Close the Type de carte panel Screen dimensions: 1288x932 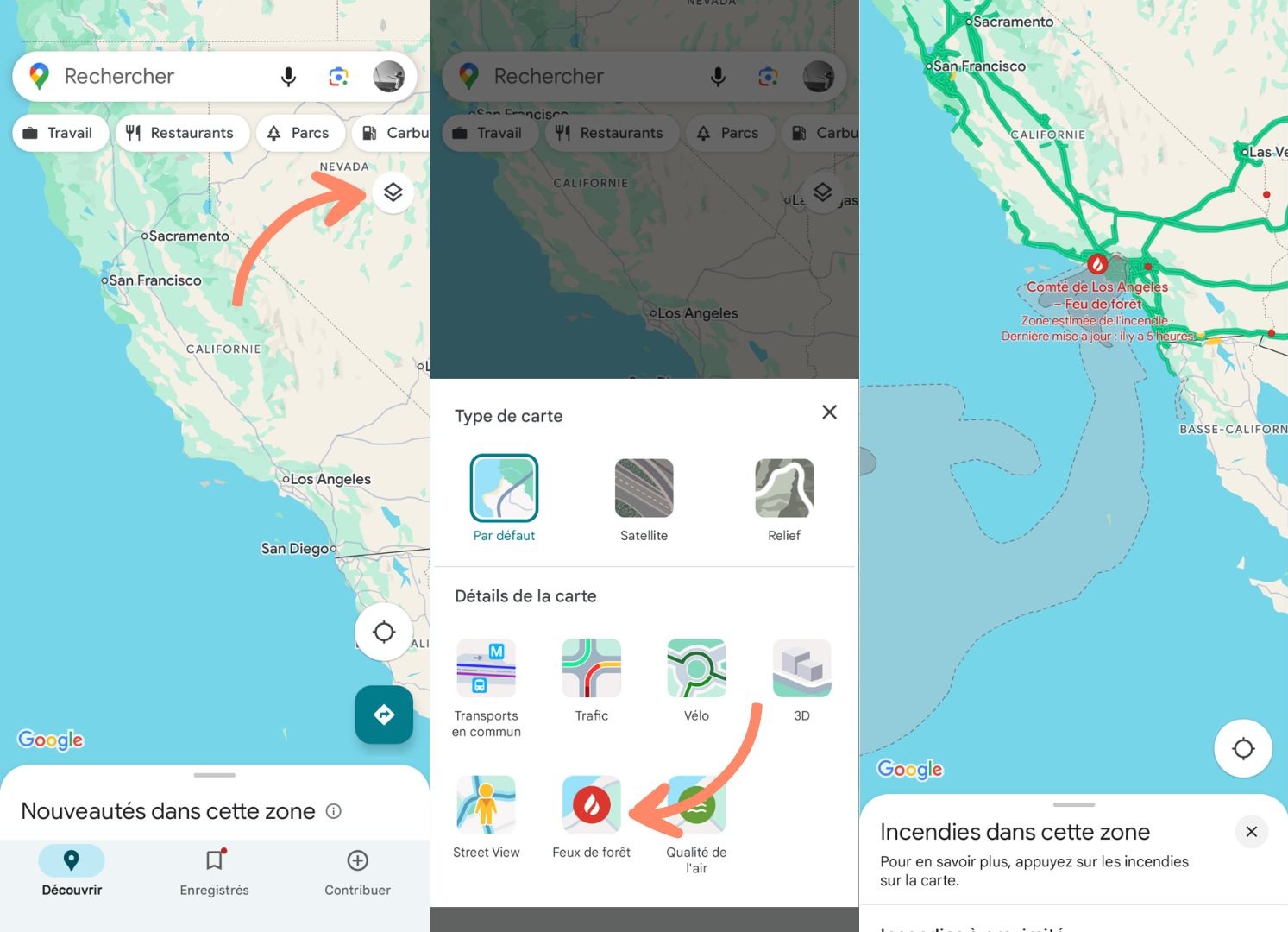[829, 412]
